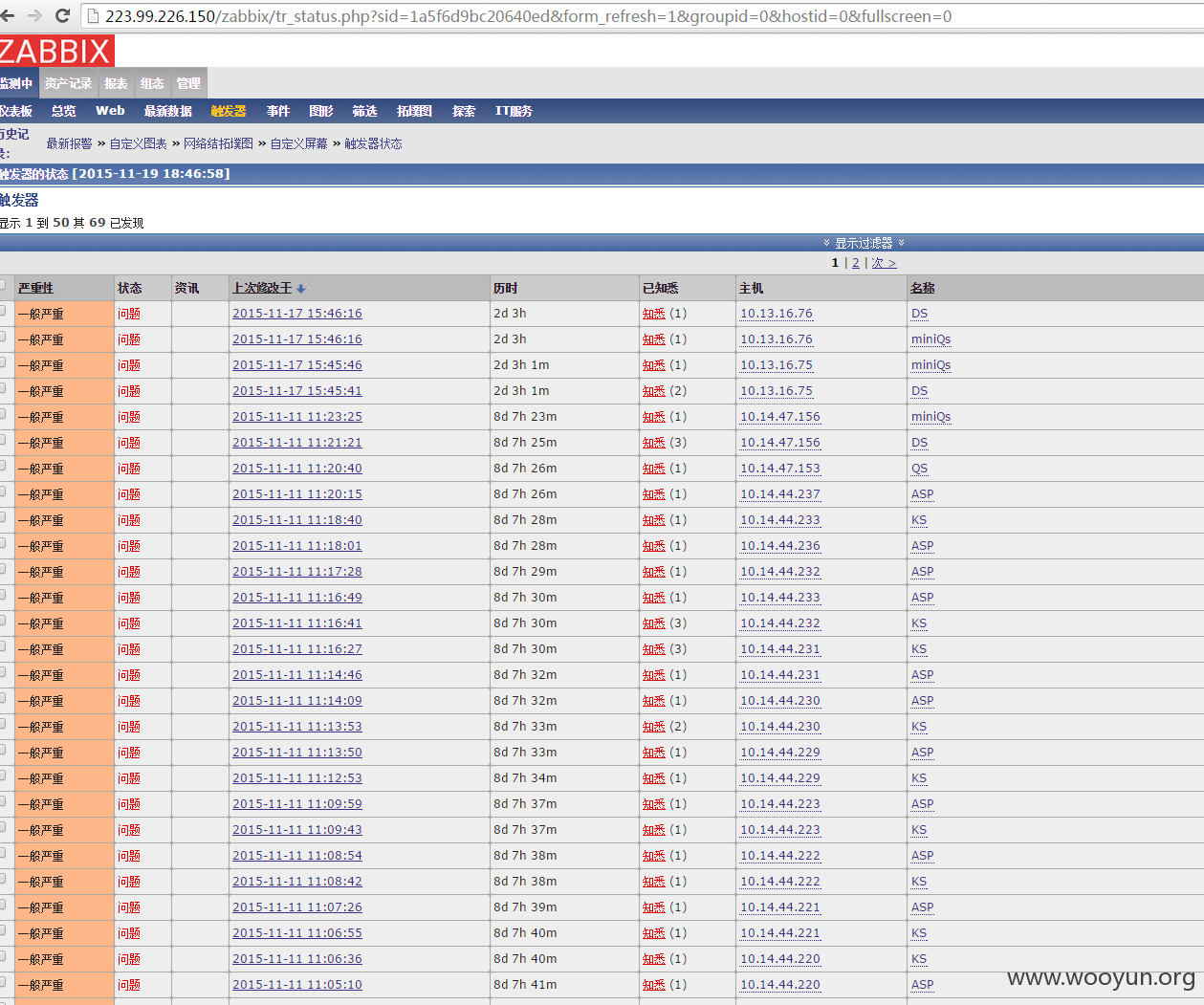Screen dimensions: 1204x1005
Task: Open timestamp link 2015-11-11 11:20:15
Action: pos(297,494)
